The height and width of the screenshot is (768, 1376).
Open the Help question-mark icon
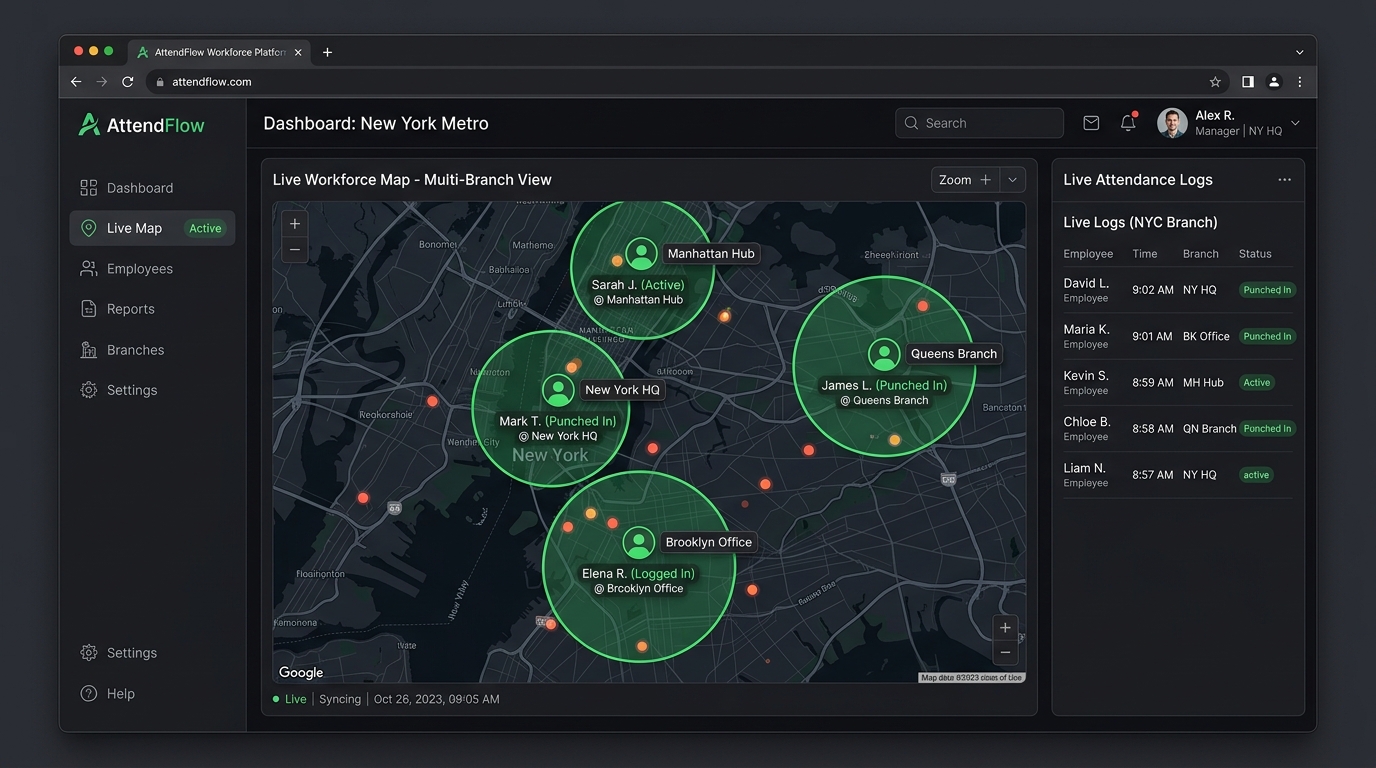point(89,694)
